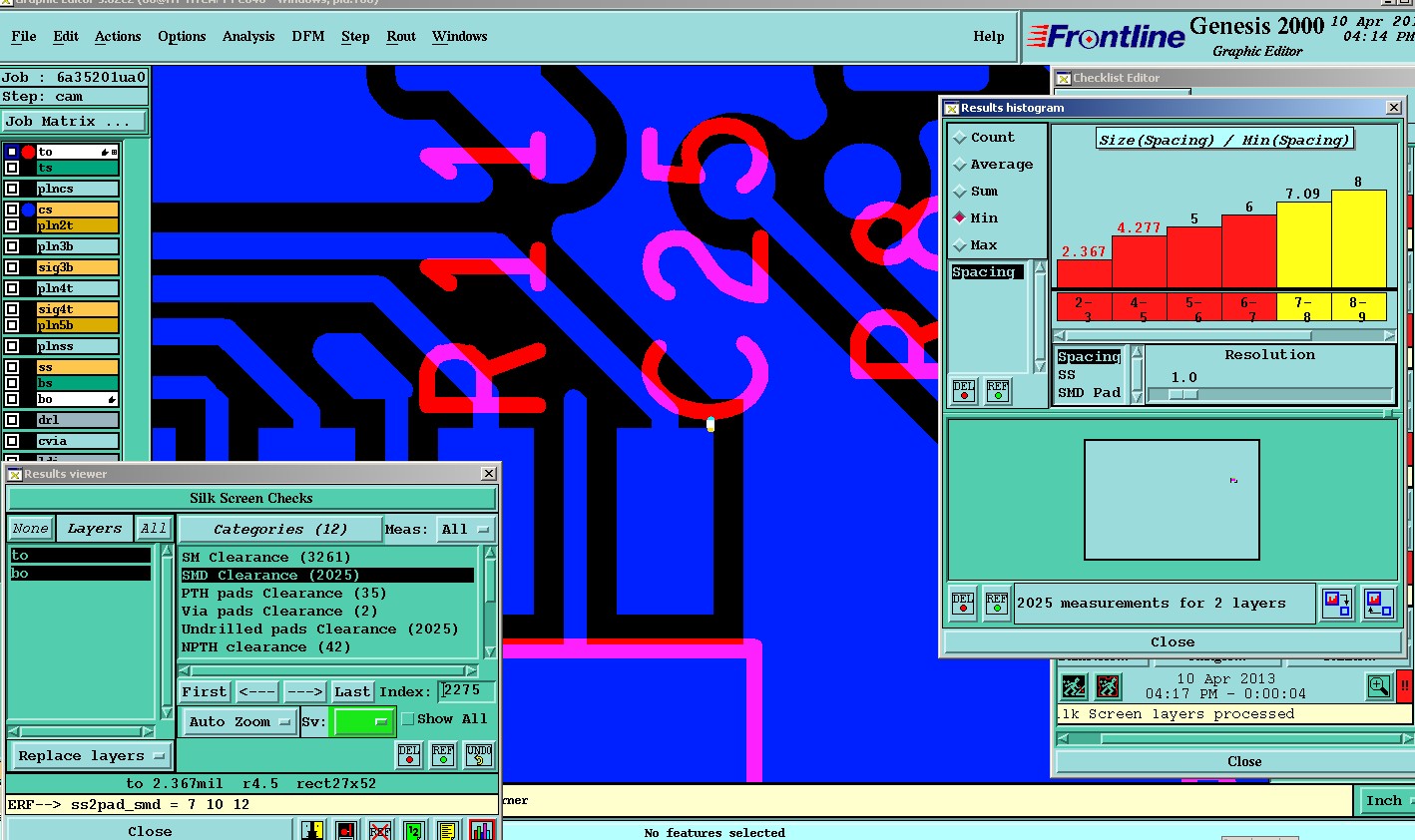
Task: Click REF icon beside measurements count
Action: (x=997, y=604)
